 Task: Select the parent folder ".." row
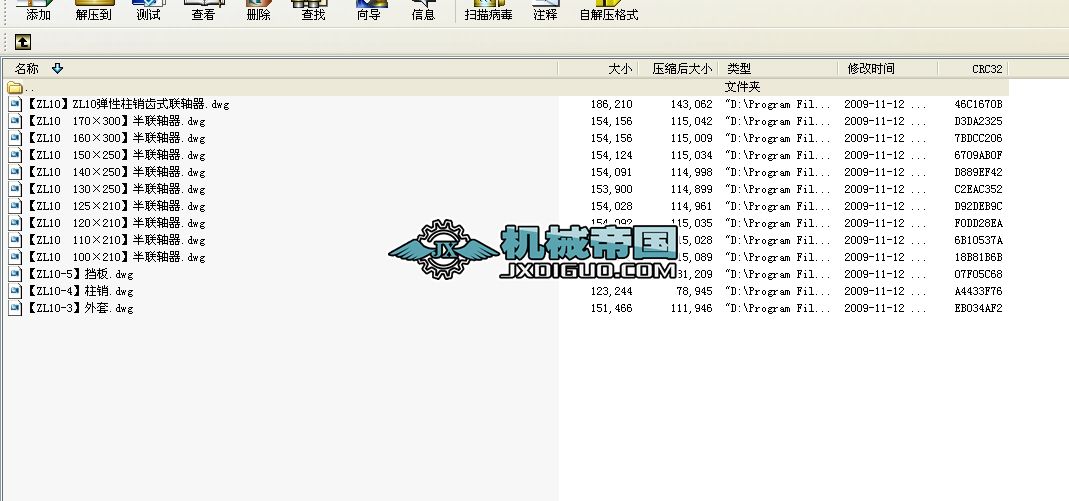[x=505, y=87]
